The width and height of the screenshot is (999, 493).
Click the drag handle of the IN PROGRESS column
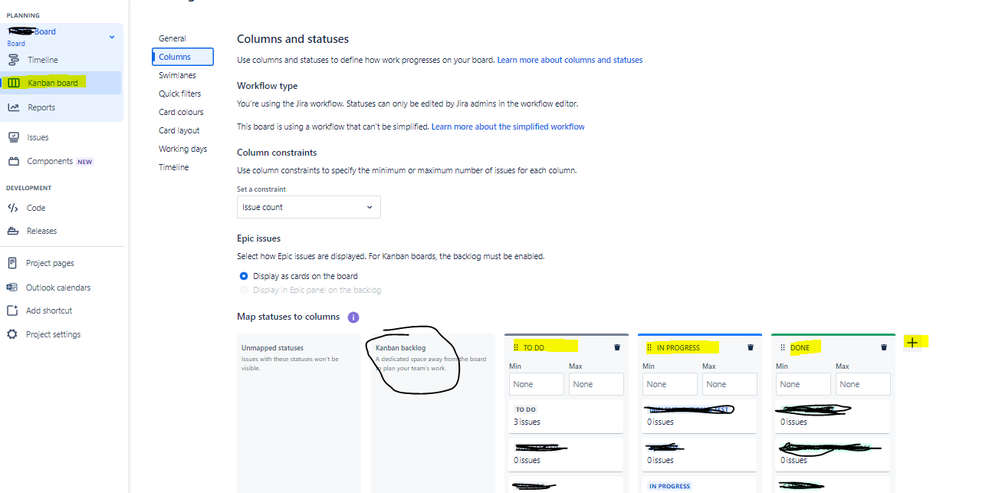[649, 348]
